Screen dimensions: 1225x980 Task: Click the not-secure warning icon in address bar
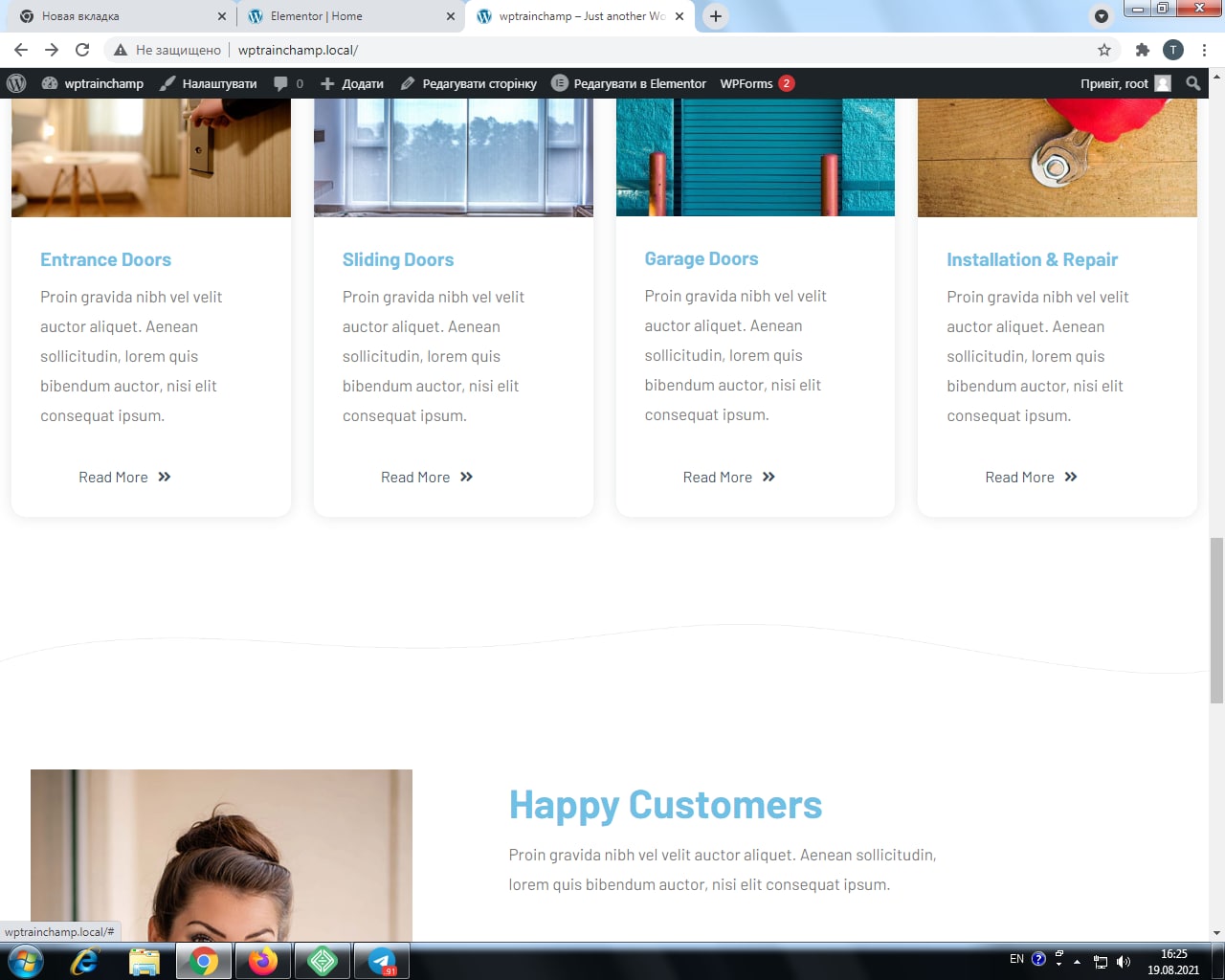[x=121, y=50]
